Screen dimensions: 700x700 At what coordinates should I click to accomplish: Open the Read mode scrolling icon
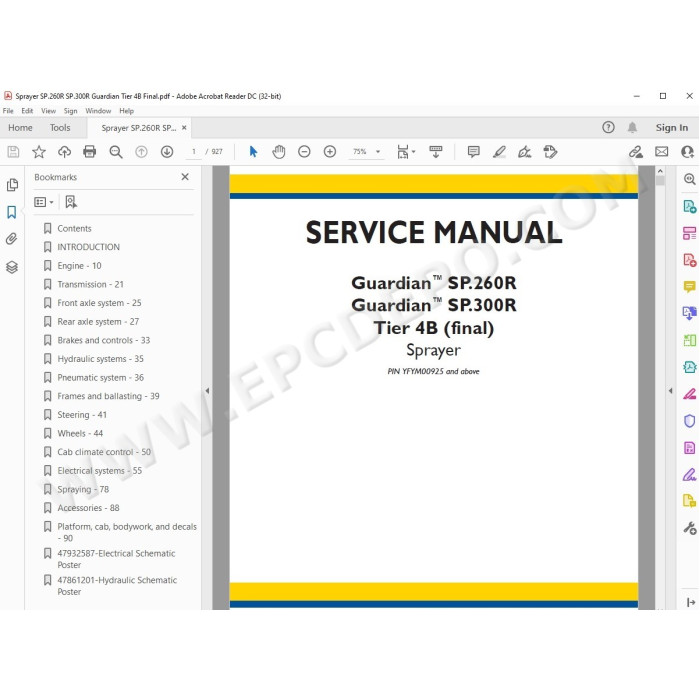point(436,152)
